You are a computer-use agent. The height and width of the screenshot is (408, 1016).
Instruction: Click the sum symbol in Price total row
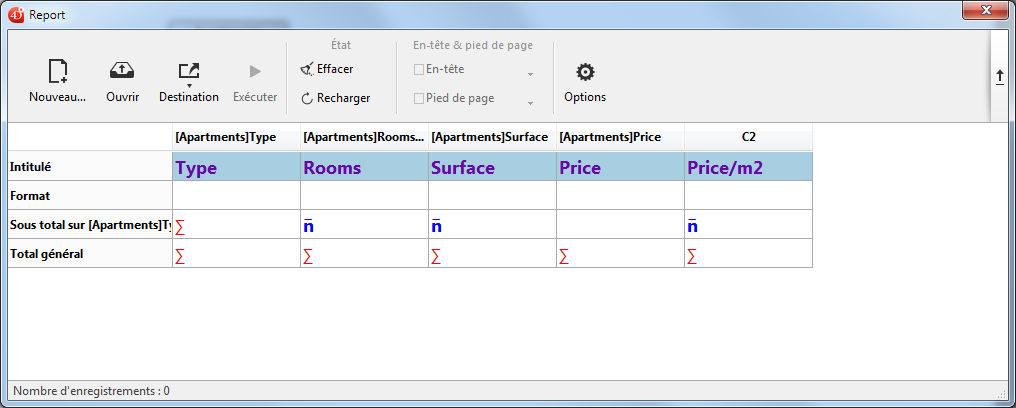tap(564, 257)
